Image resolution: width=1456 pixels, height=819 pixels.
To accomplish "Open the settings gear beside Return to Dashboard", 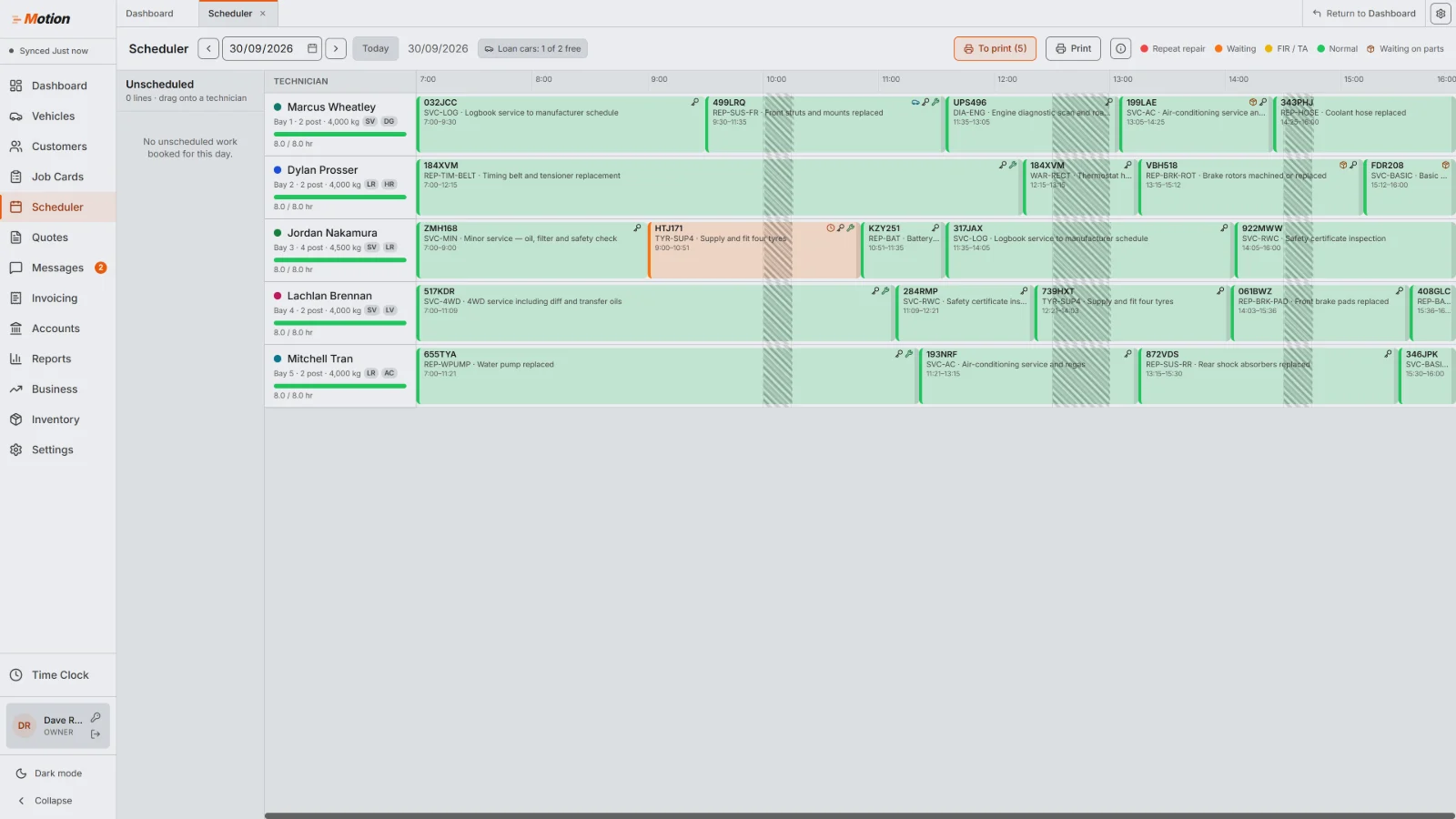I will pos(1441,14).
